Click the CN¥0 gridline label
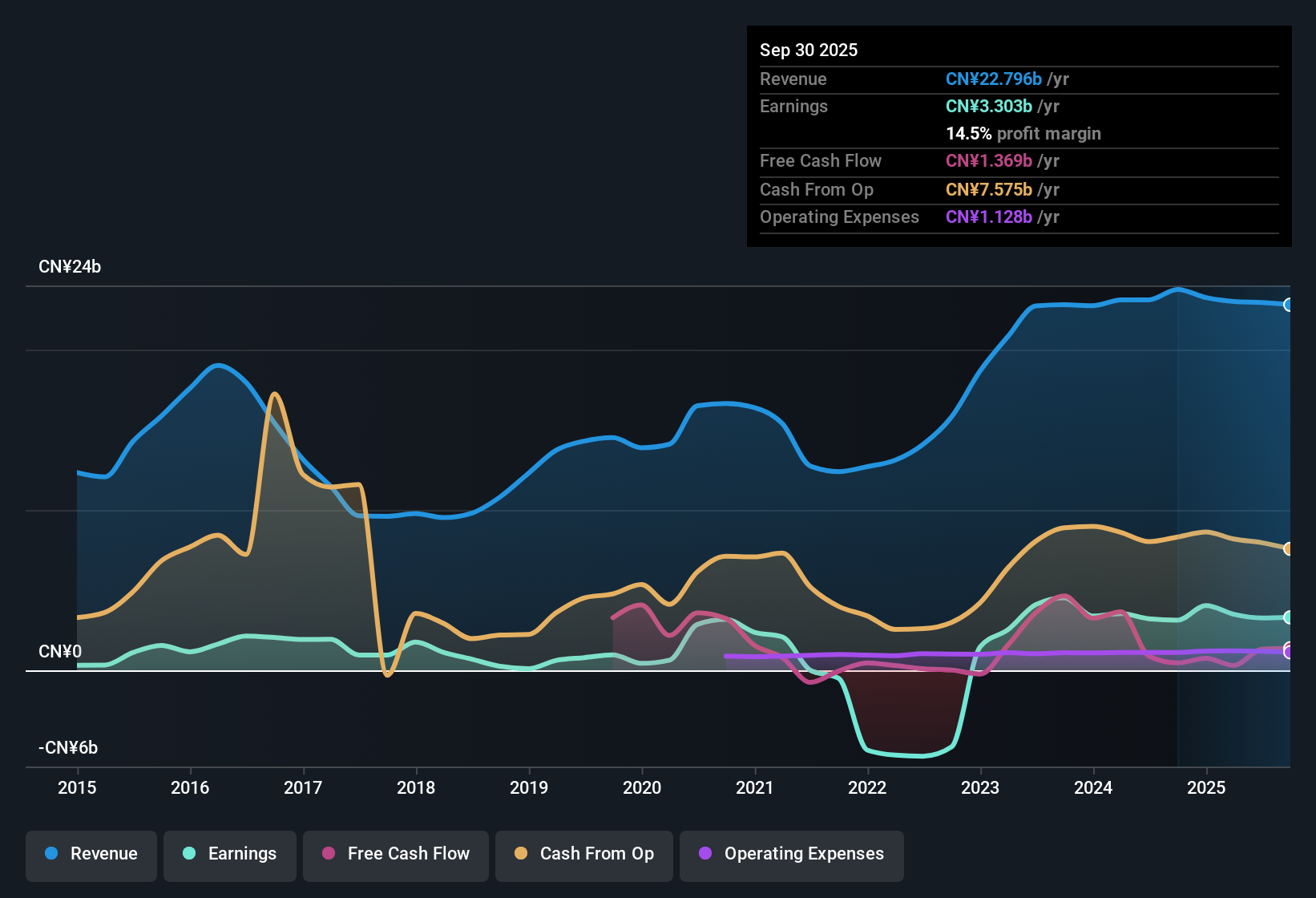 tap(60, 652)
